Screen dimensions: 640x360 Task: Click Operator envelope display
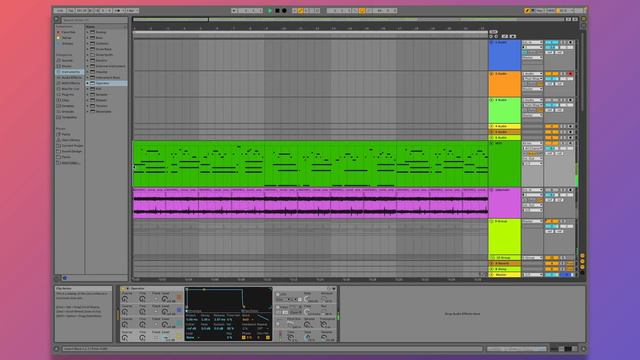228,298
